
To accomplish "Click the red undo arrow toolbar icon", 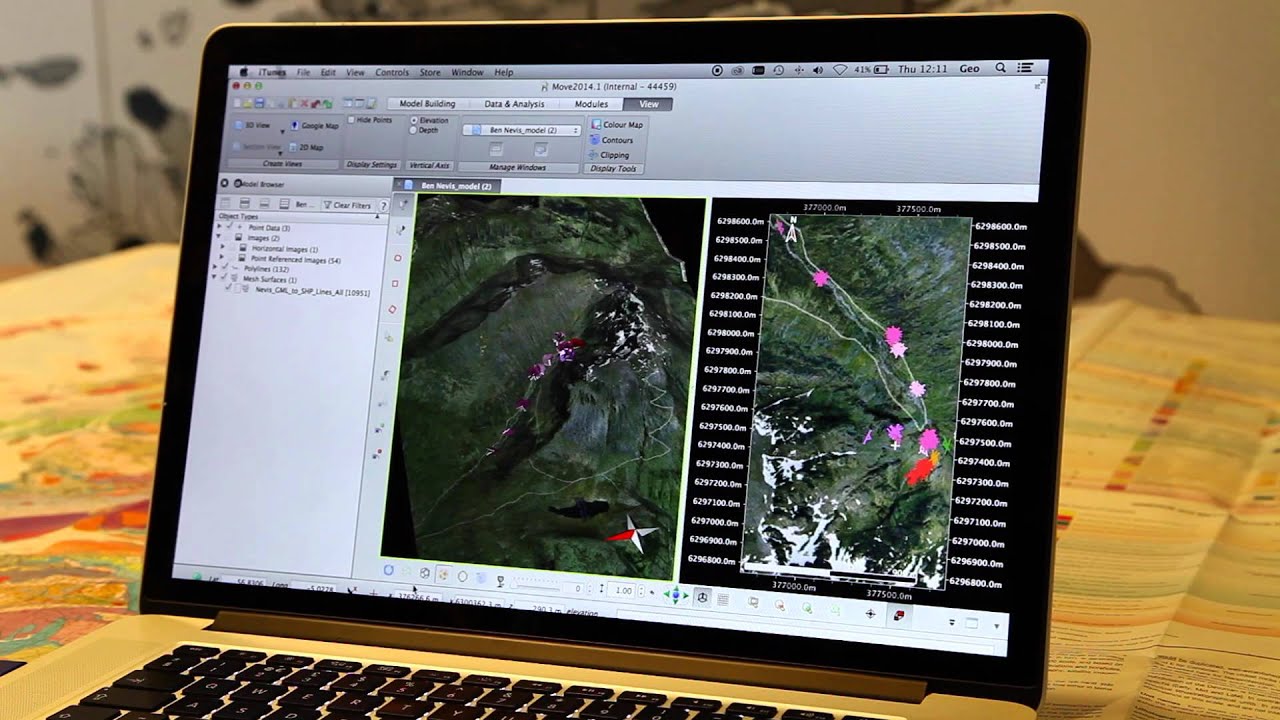I will click(314, 103).
